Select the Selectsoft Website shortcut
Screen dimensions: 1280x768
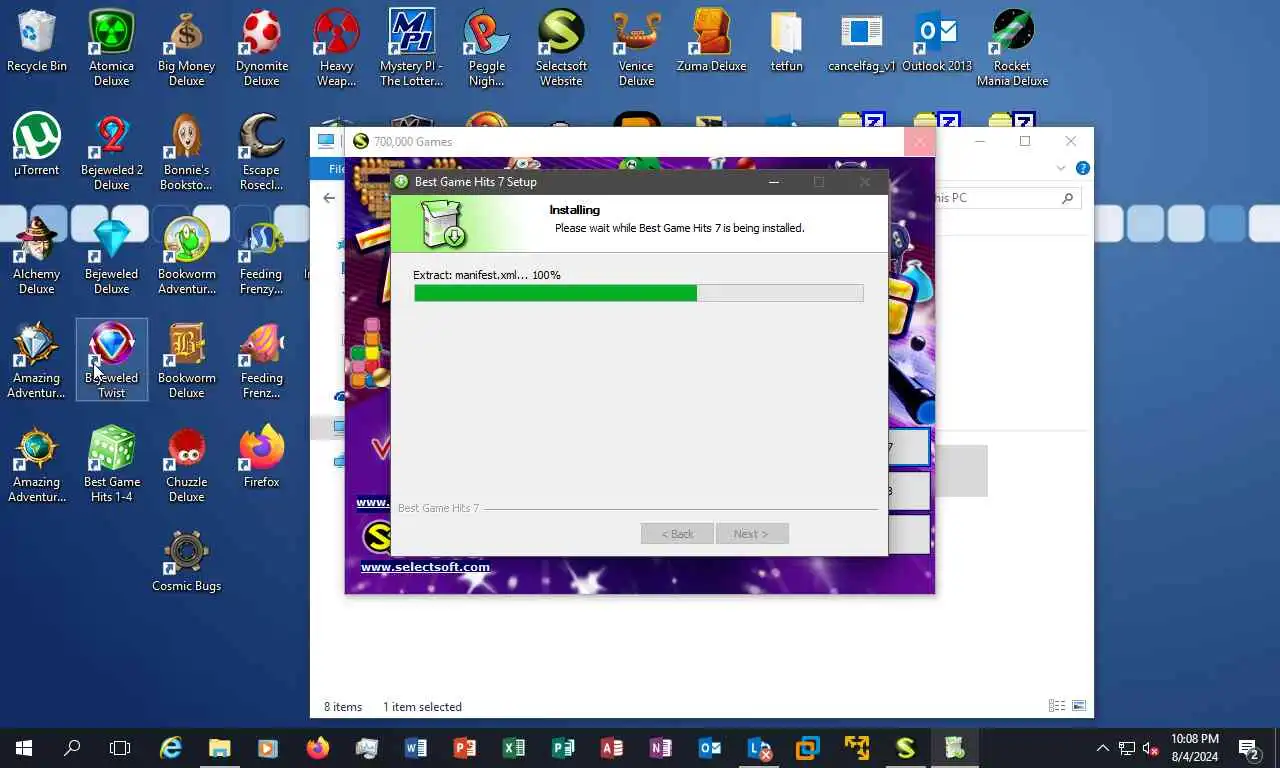pos(561,48)
